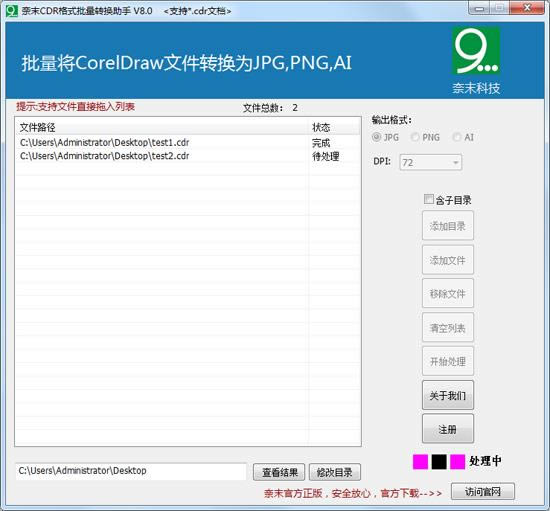Screen dimensions: 550x511
Task: Click the 奈末科技 green logo
Action: 476,51
